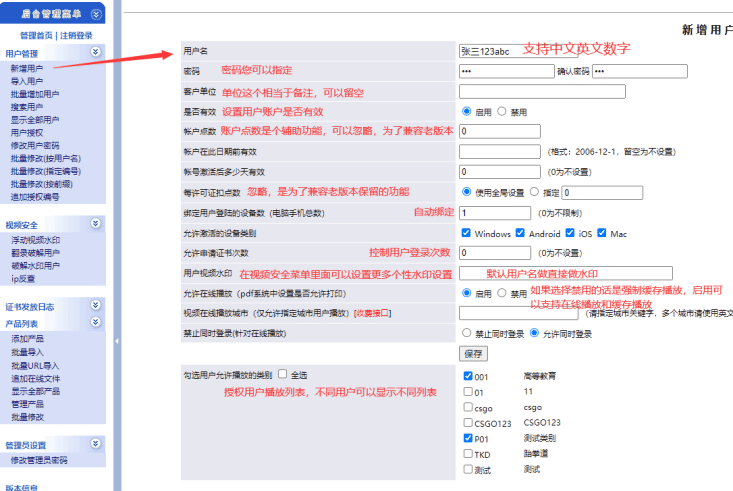Screen dimensions: 733x491
Task: Select 禁止同时登录 radio option
Action: coord(467,333)
